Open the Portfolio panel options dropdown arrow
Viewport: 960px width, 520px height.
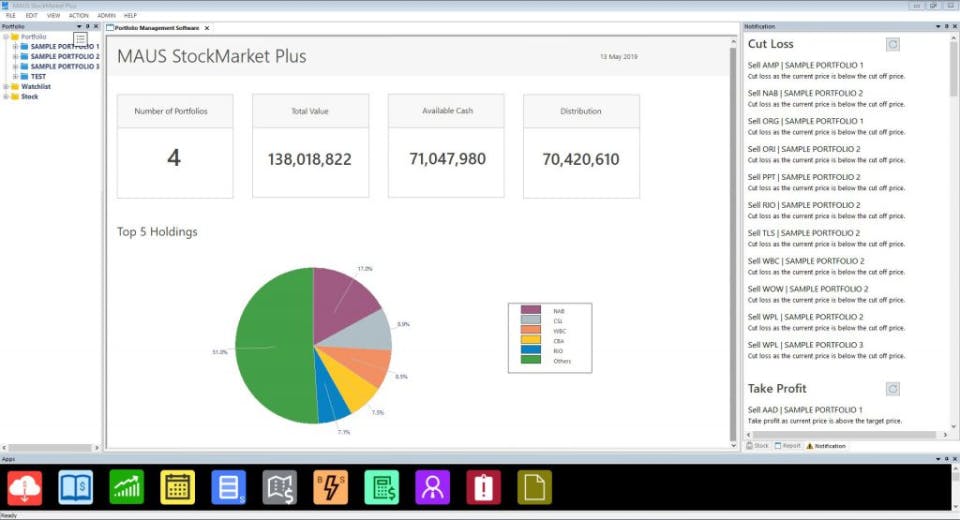[79, 26]
